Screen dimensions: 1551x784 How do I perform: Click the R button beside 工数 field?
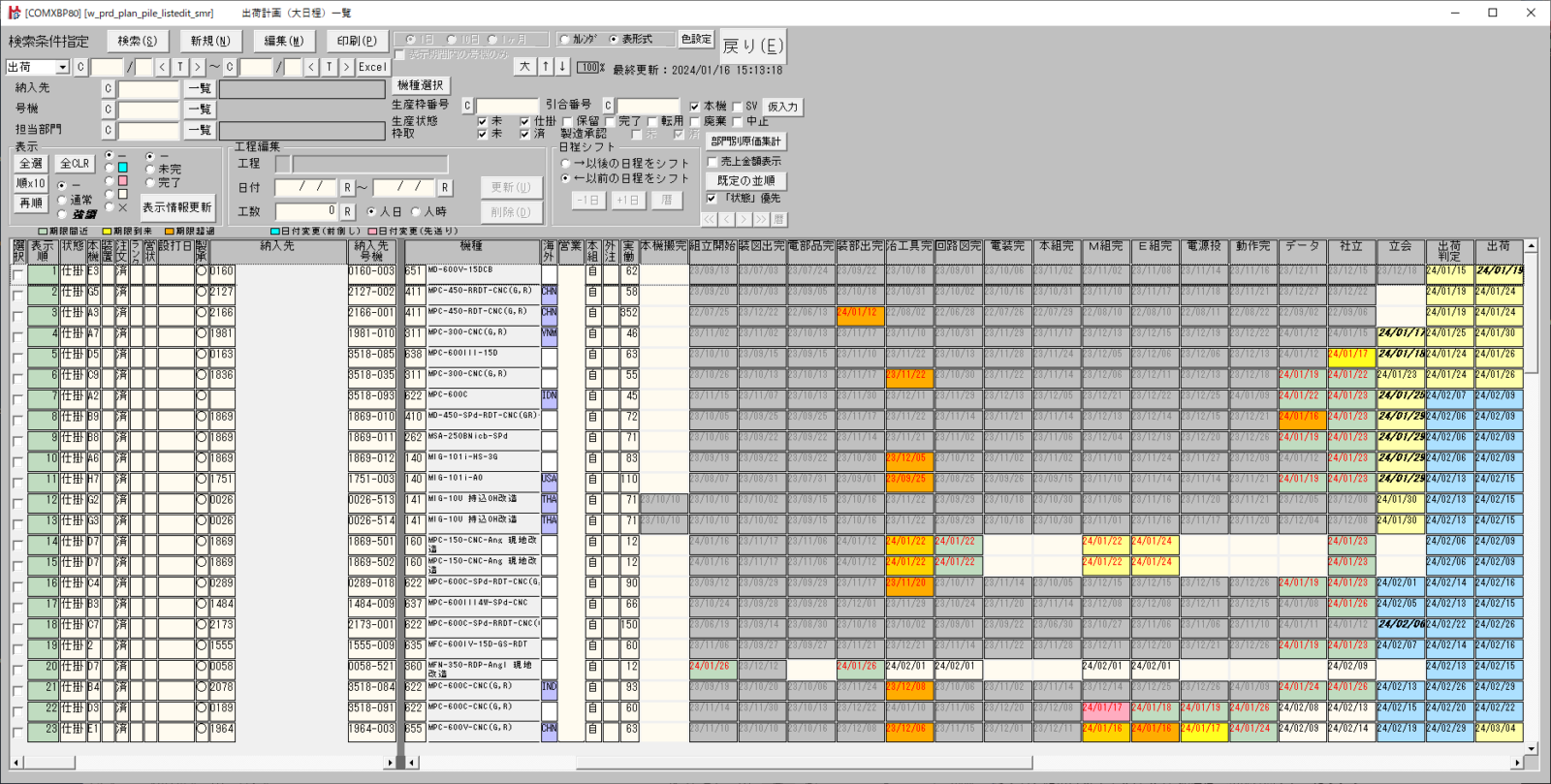347,211
